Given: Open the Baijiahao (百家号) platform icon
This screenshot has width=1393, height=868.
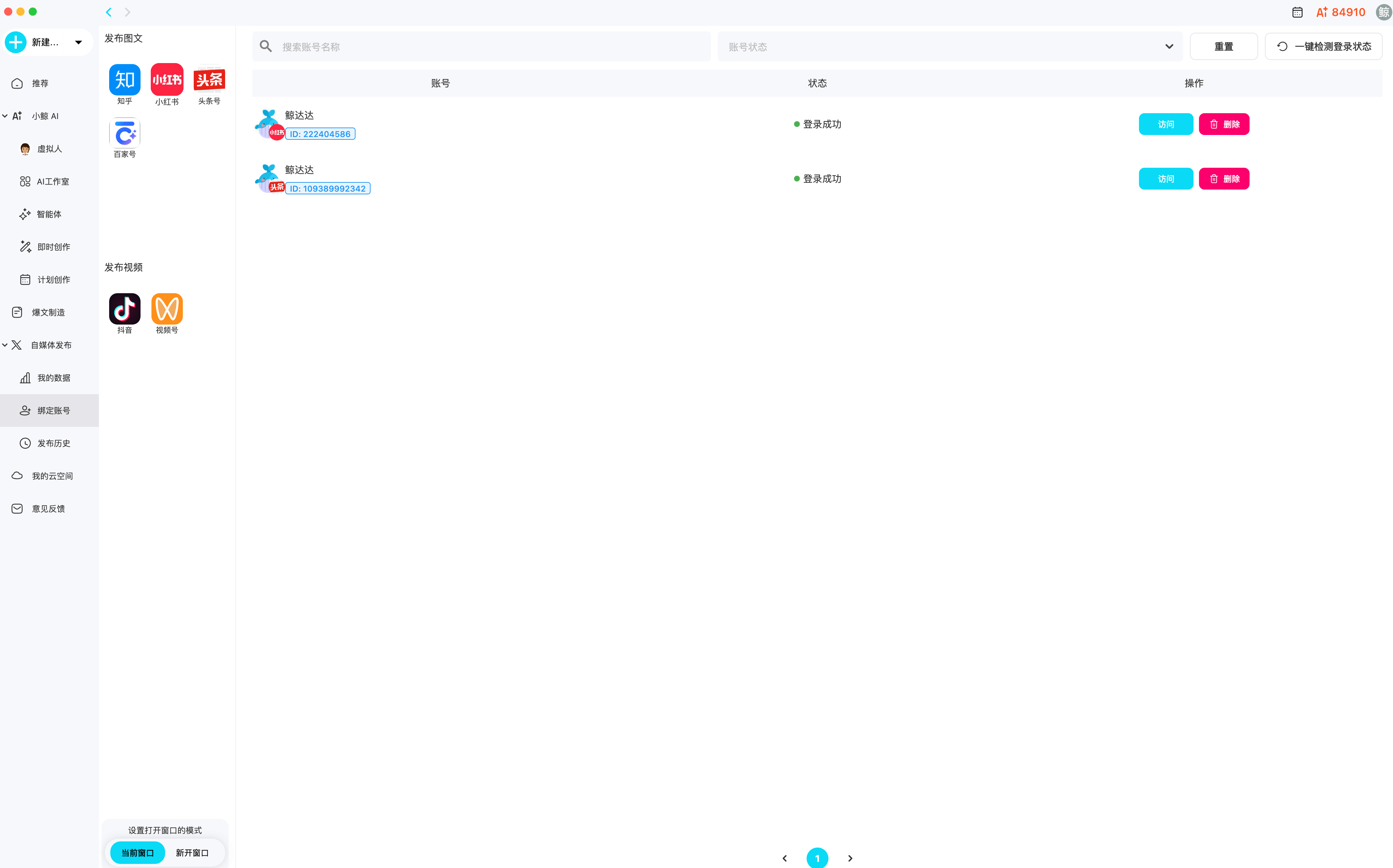Looking at the screenshot, I should 124,133.
